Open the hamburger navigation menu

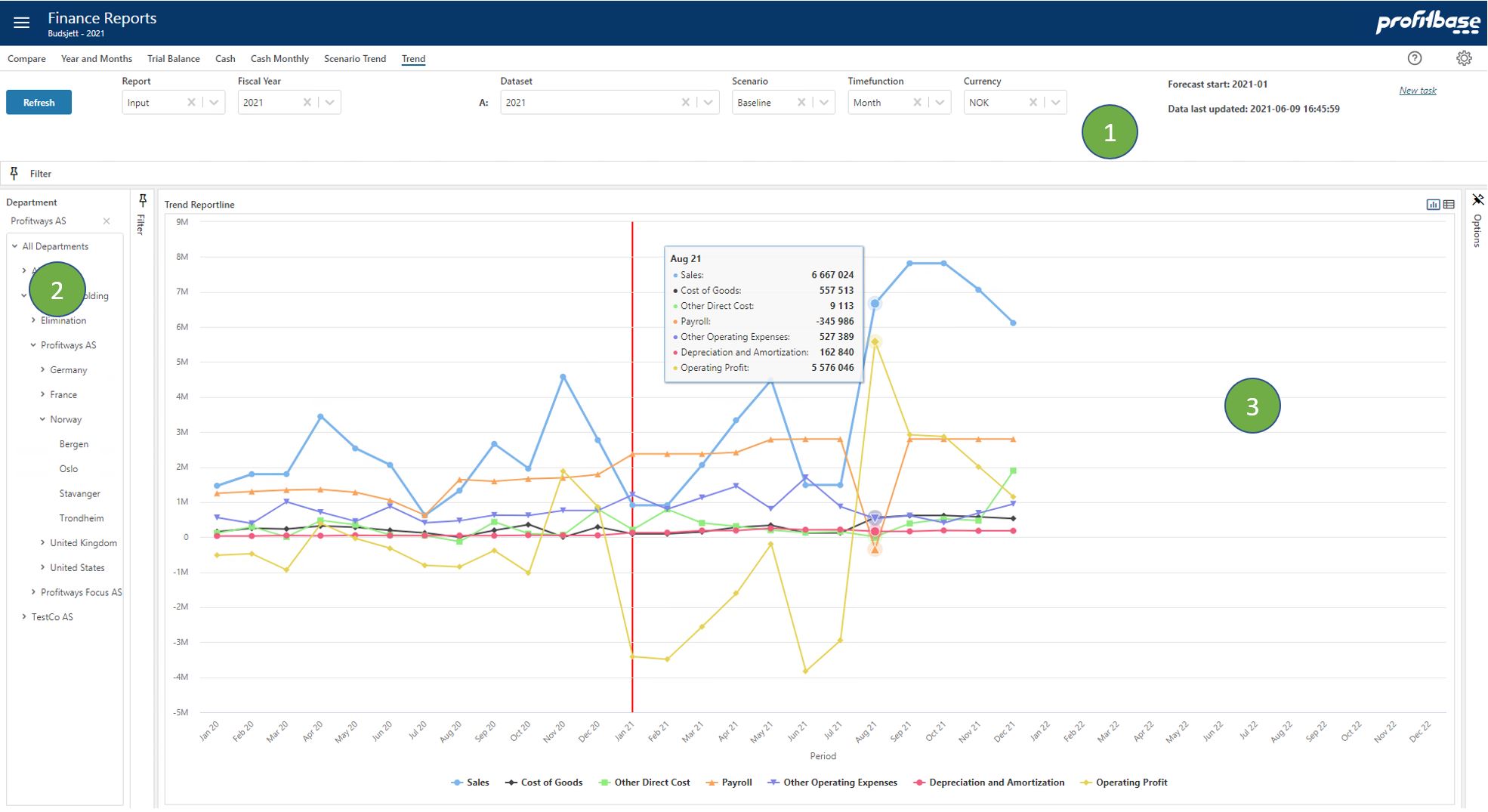click(x=22, y=23)
